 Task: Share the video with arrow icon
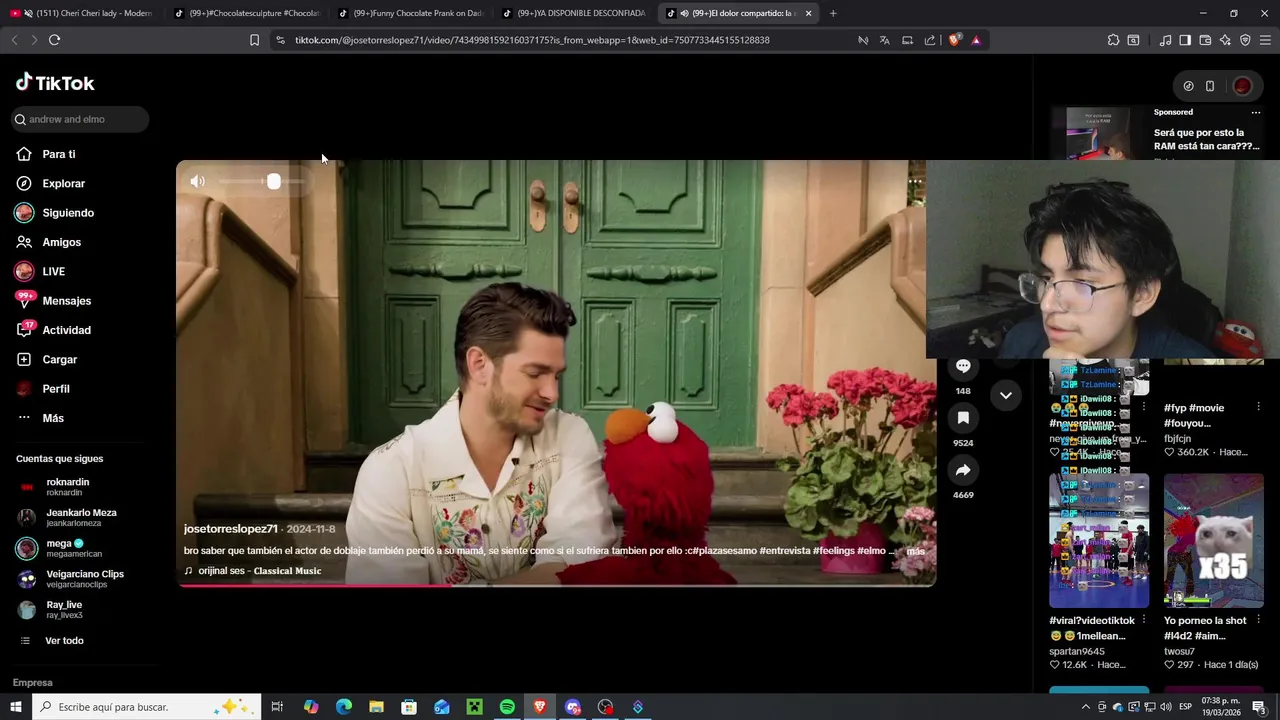pyautogui.click(x=963, y=470)
